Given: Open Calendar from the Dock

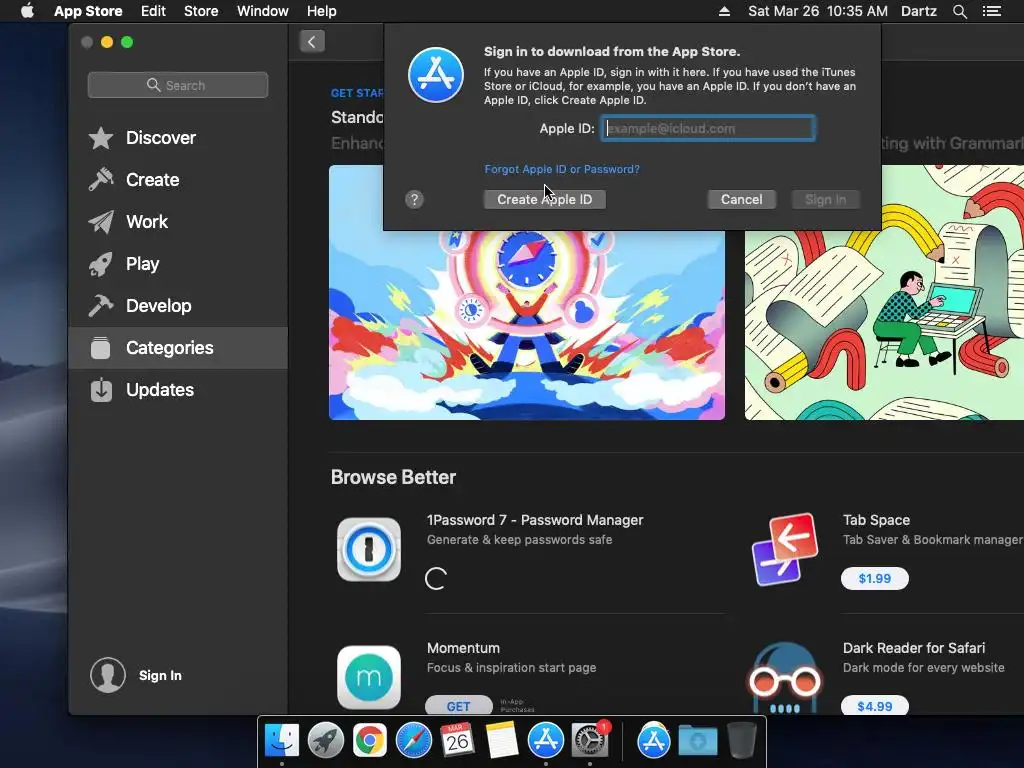Looking at the screenshot, I should pos(457,741).
